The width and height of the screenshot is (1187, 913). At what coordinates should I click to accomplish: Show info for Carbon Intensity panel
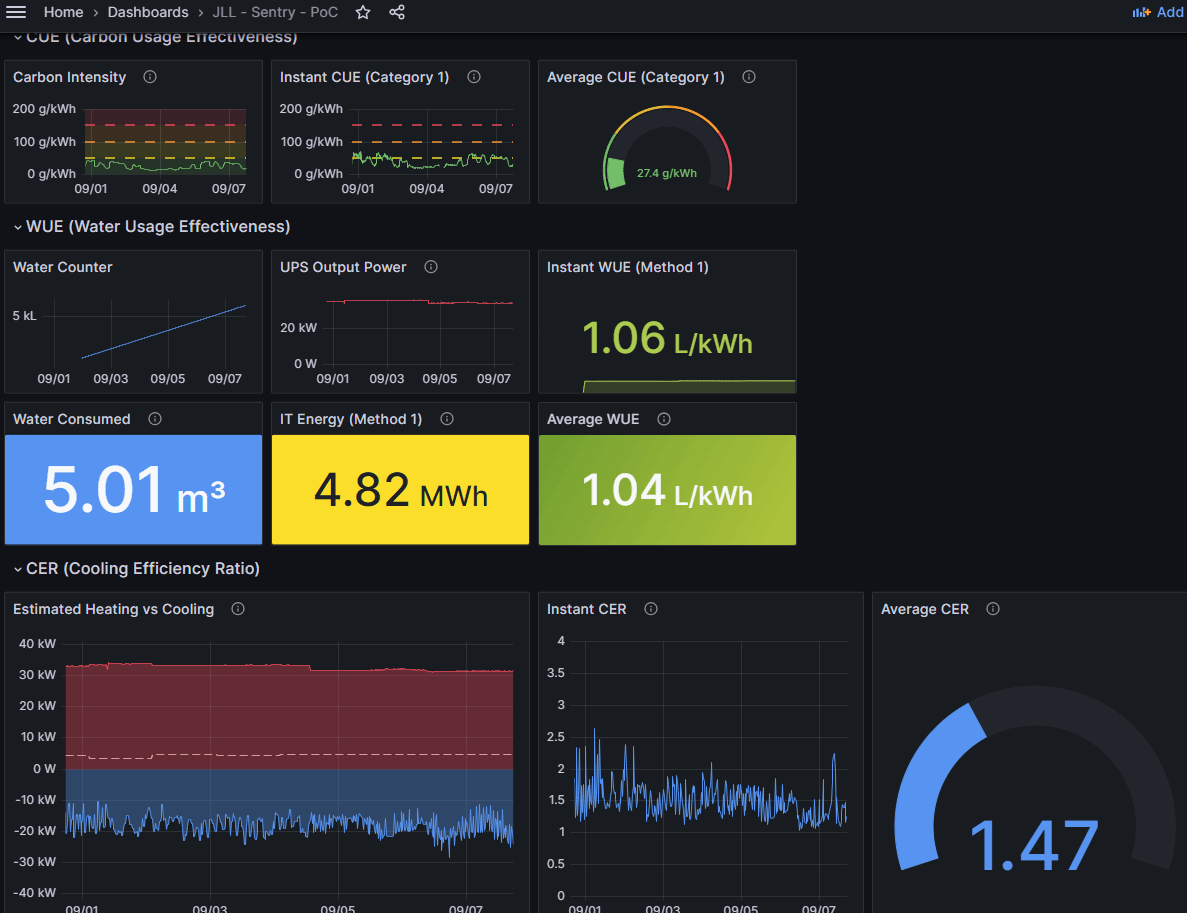point(150,76)
